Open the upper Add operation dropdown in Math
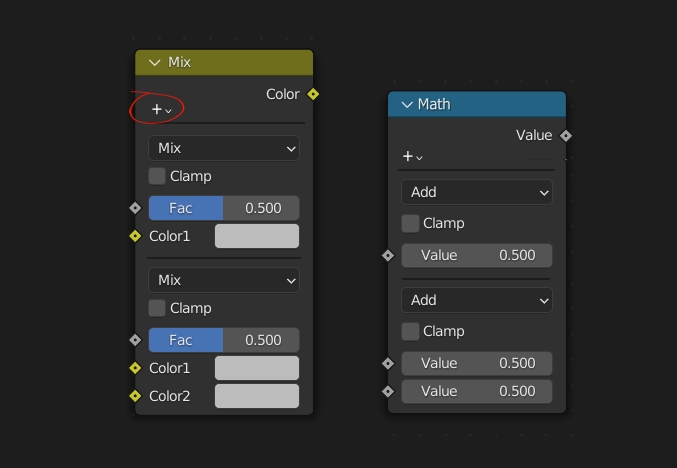The height and width of the screenshot is (468, 677). click(477, 192)
